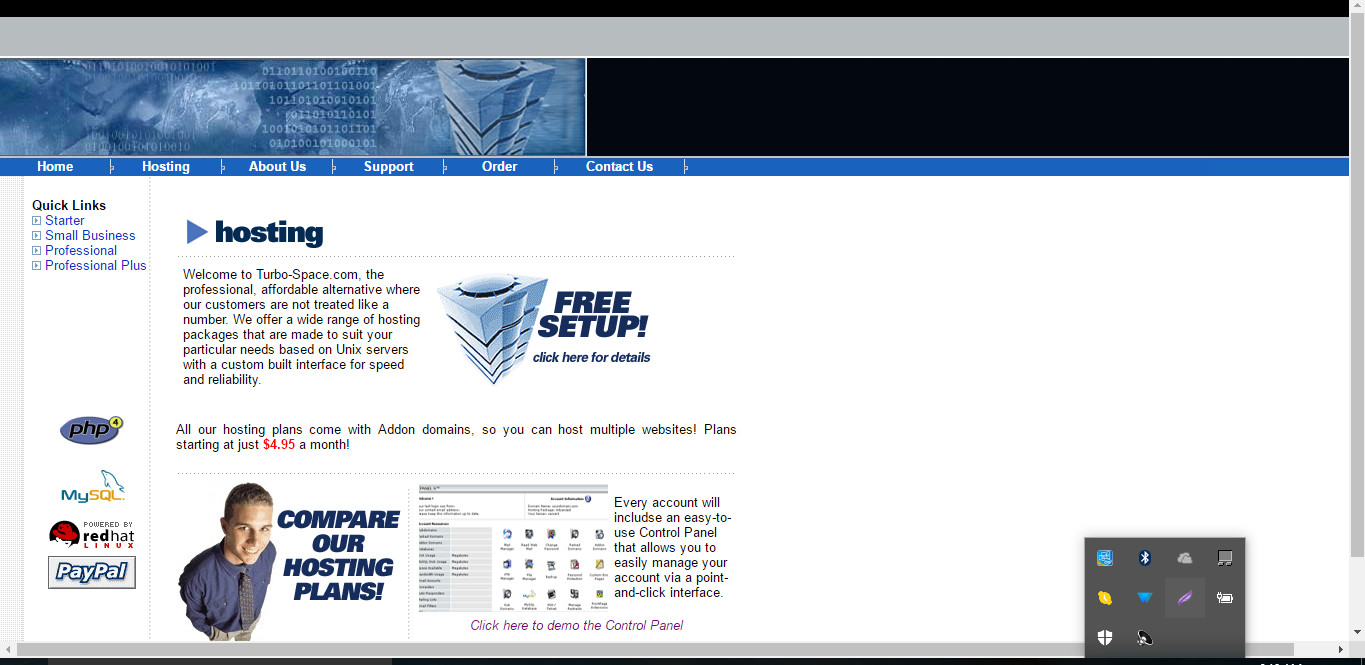The height and width of the screenshot is (665, 1365).
Task: Go to the Home menu item
Action: pyautogui.click(x=55, y=167)
